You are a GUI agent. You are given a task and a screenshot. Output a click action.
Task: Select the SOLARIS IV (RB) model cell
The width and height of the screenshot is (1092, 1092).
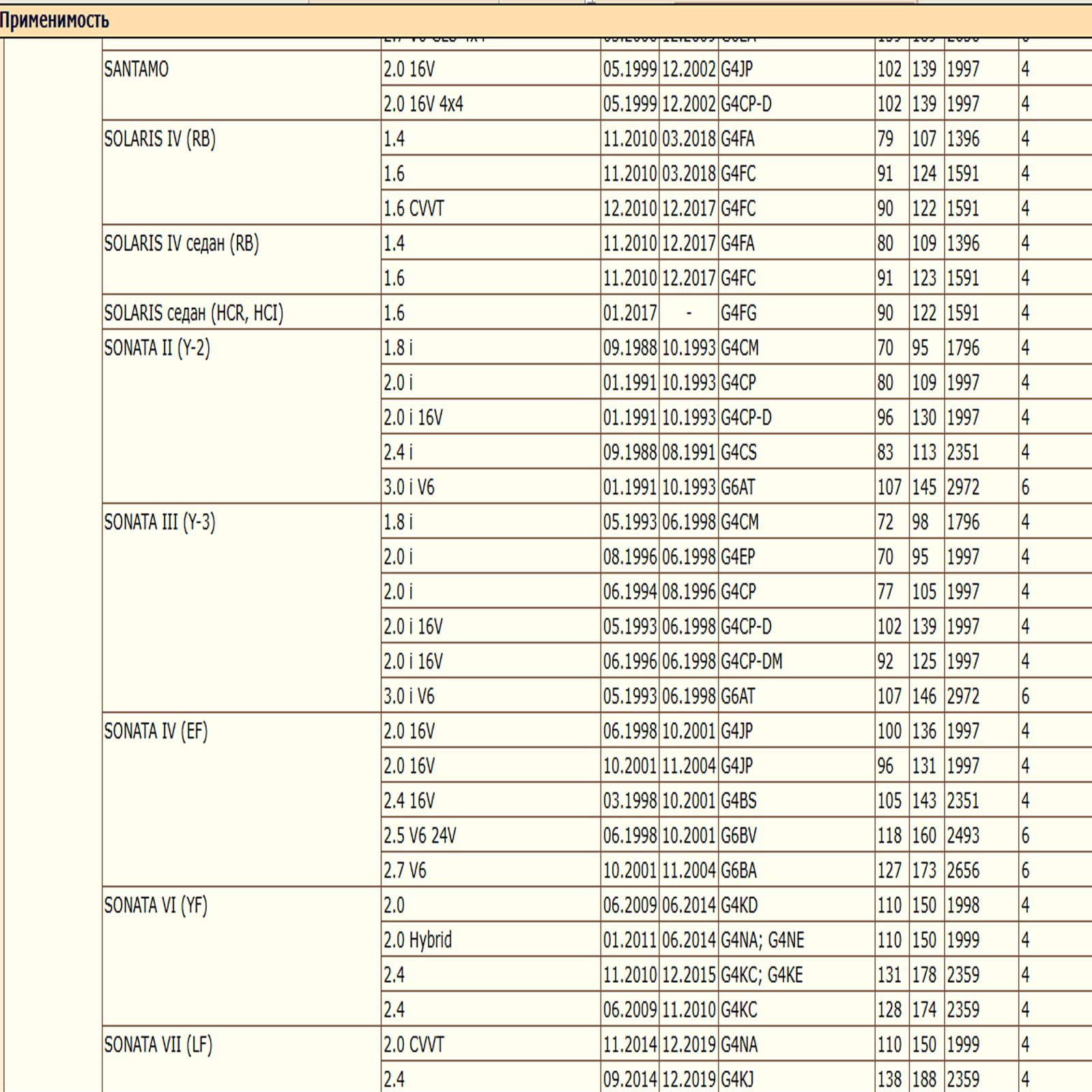tap(160, 139)
